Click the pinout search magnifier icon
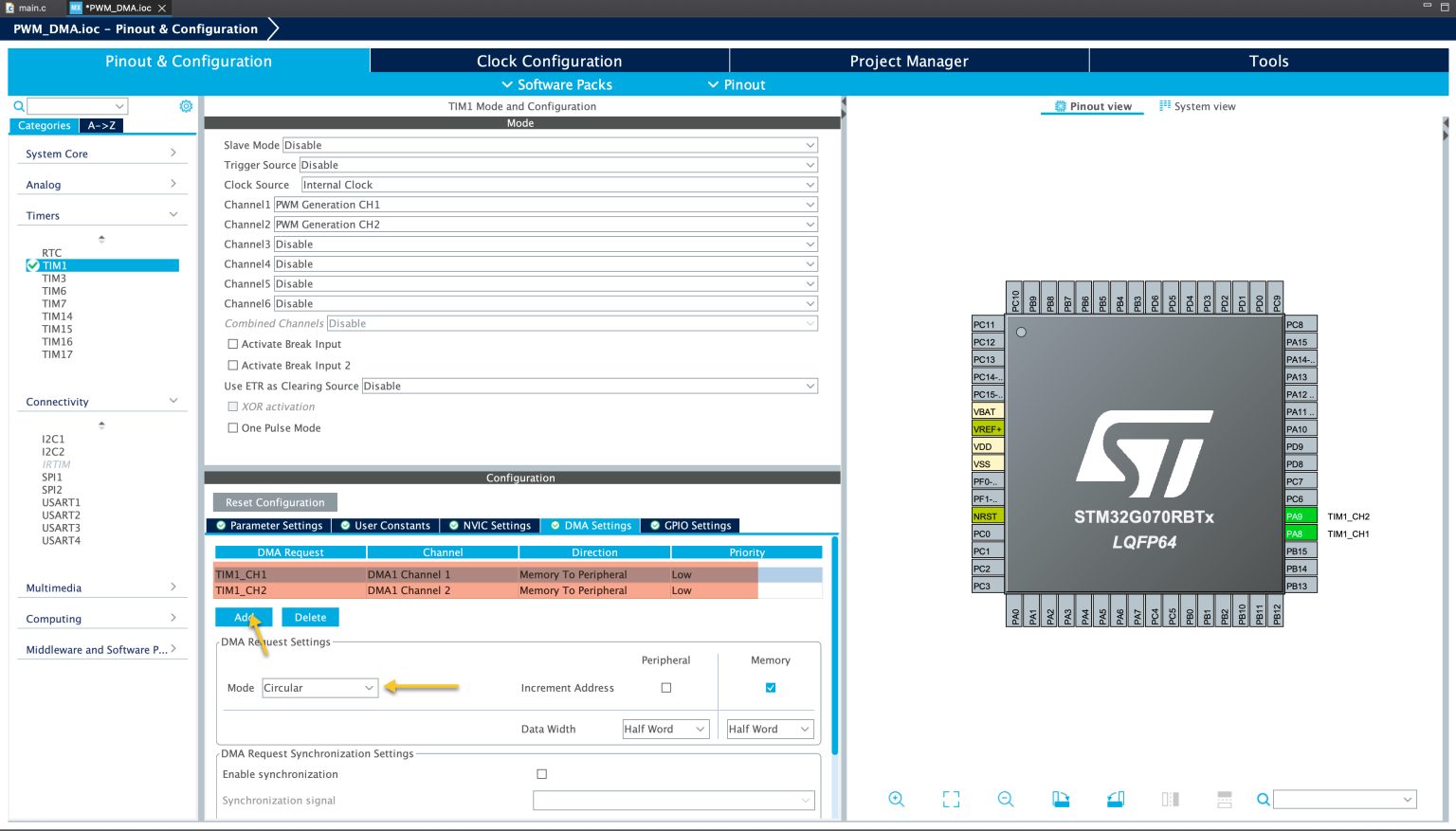 click(x=1264, y=799)
